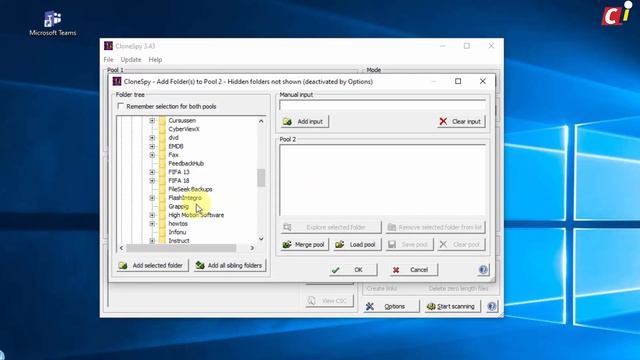Click folder tree scroll down arrow
This screenshot has height=360, width=640.
click(261, 239)
